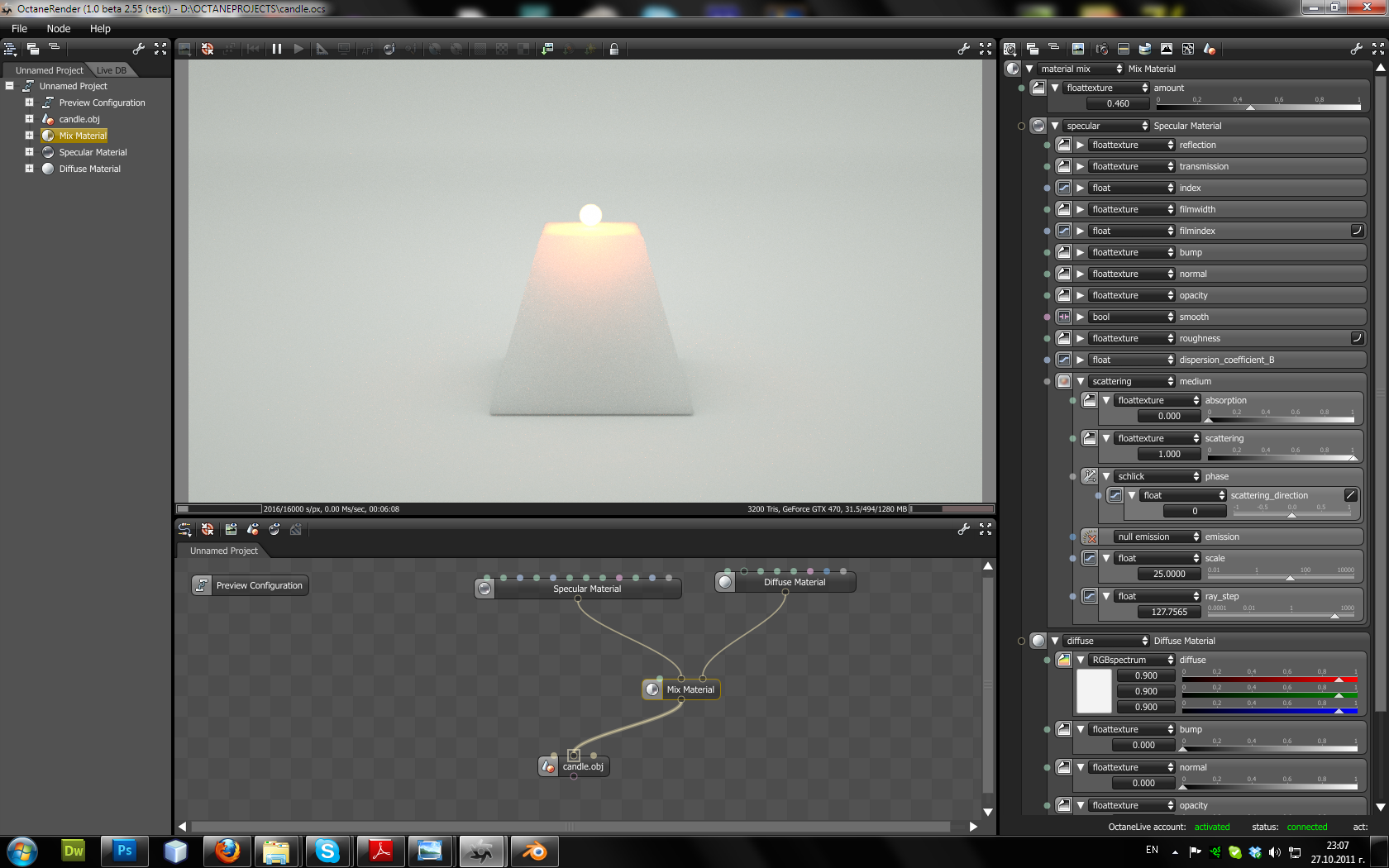Open Photoshop from the Windows taskbar

[124, 851]
